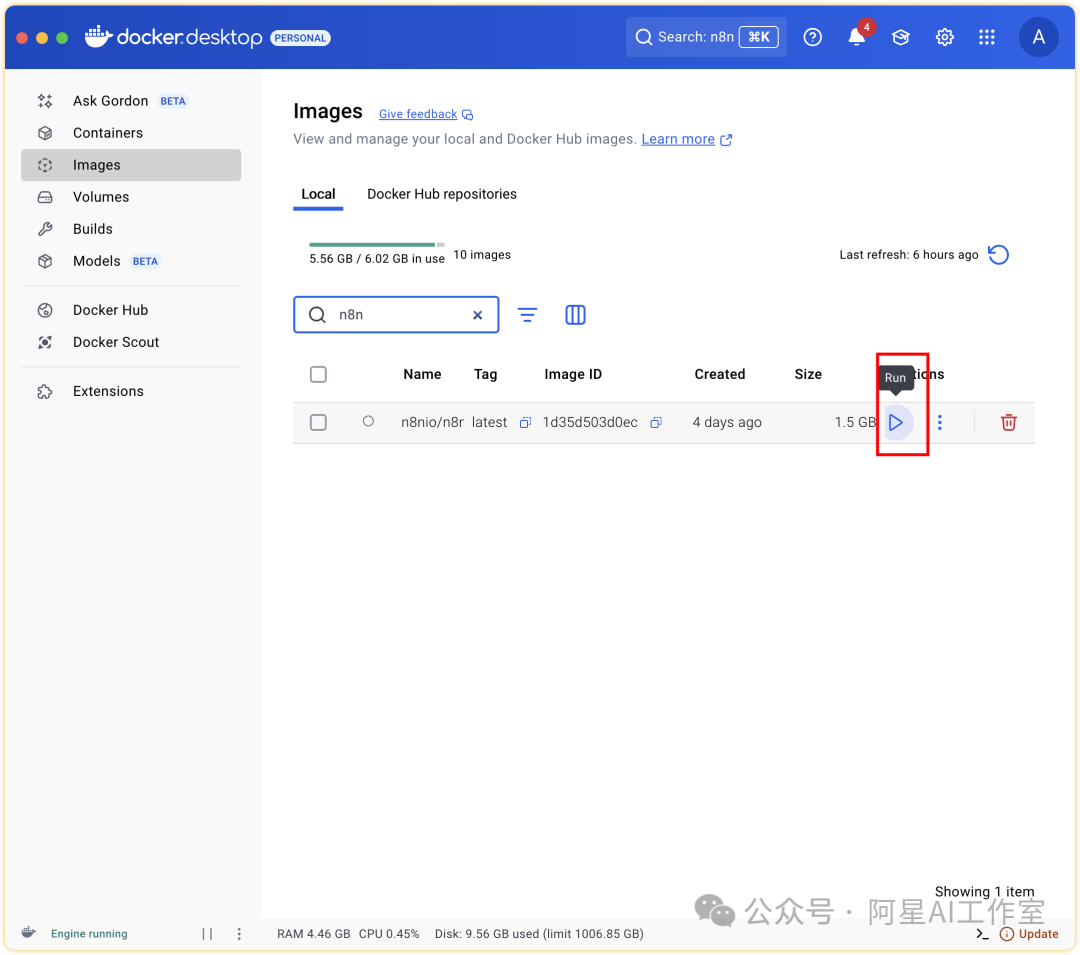Open the filter options for images
Image resolution: width=1080 pixels, height=955 pixels.
tap(528, 315)
